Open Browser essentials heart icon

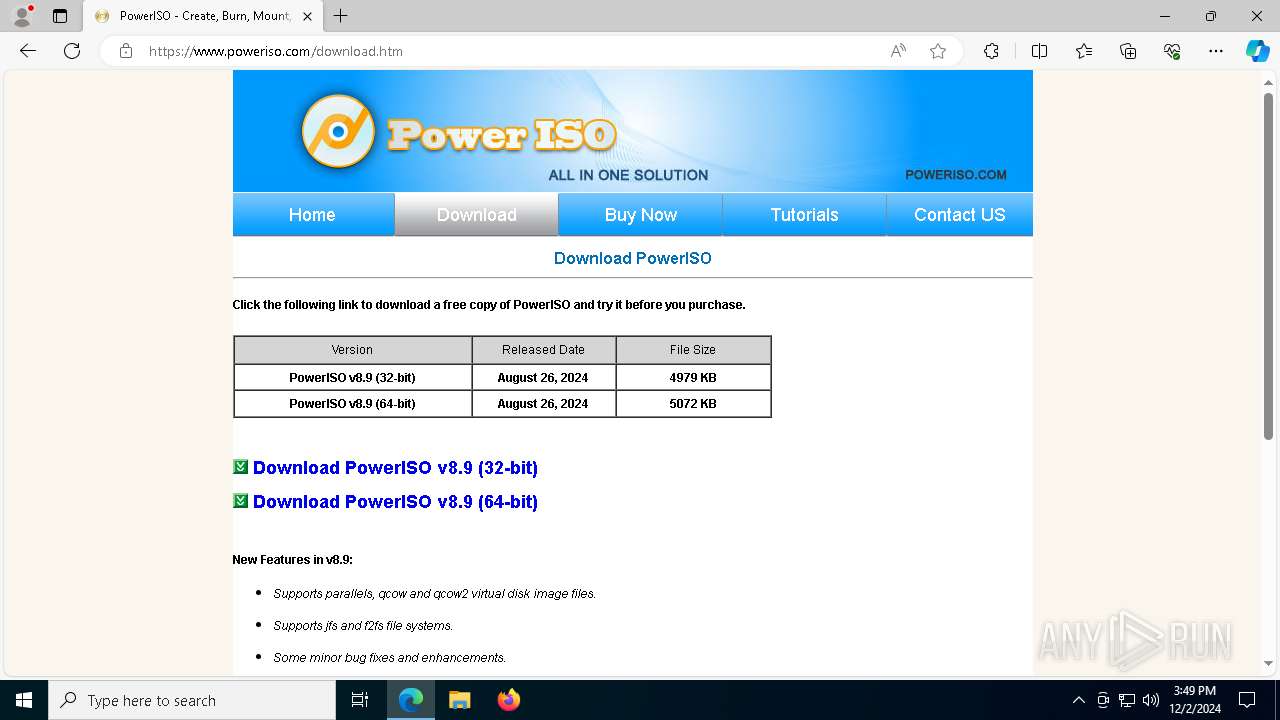pyautogui.click(x=1172, y=51)
